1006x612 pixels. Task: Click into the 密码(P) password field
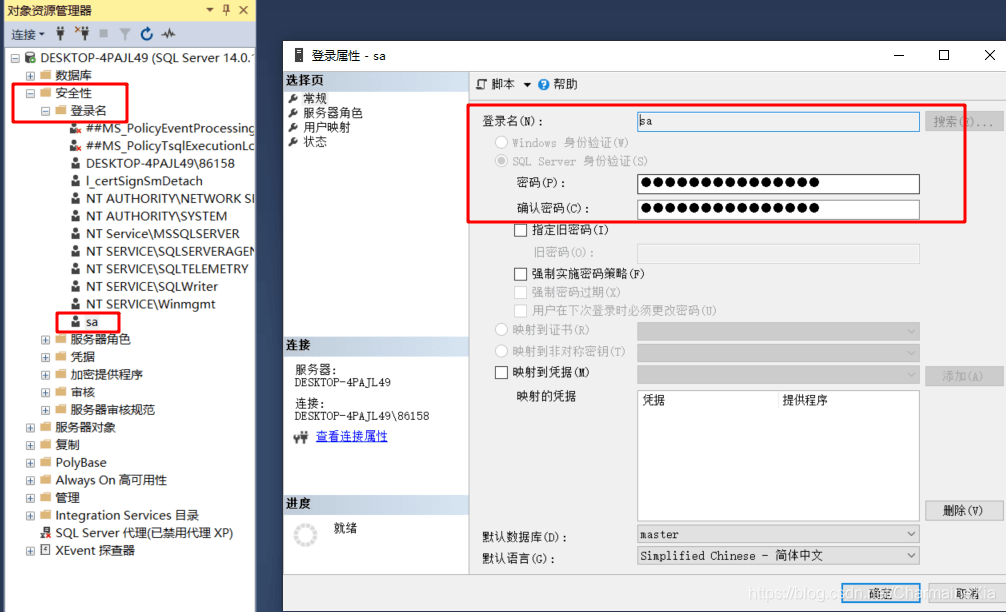(778, 183)
